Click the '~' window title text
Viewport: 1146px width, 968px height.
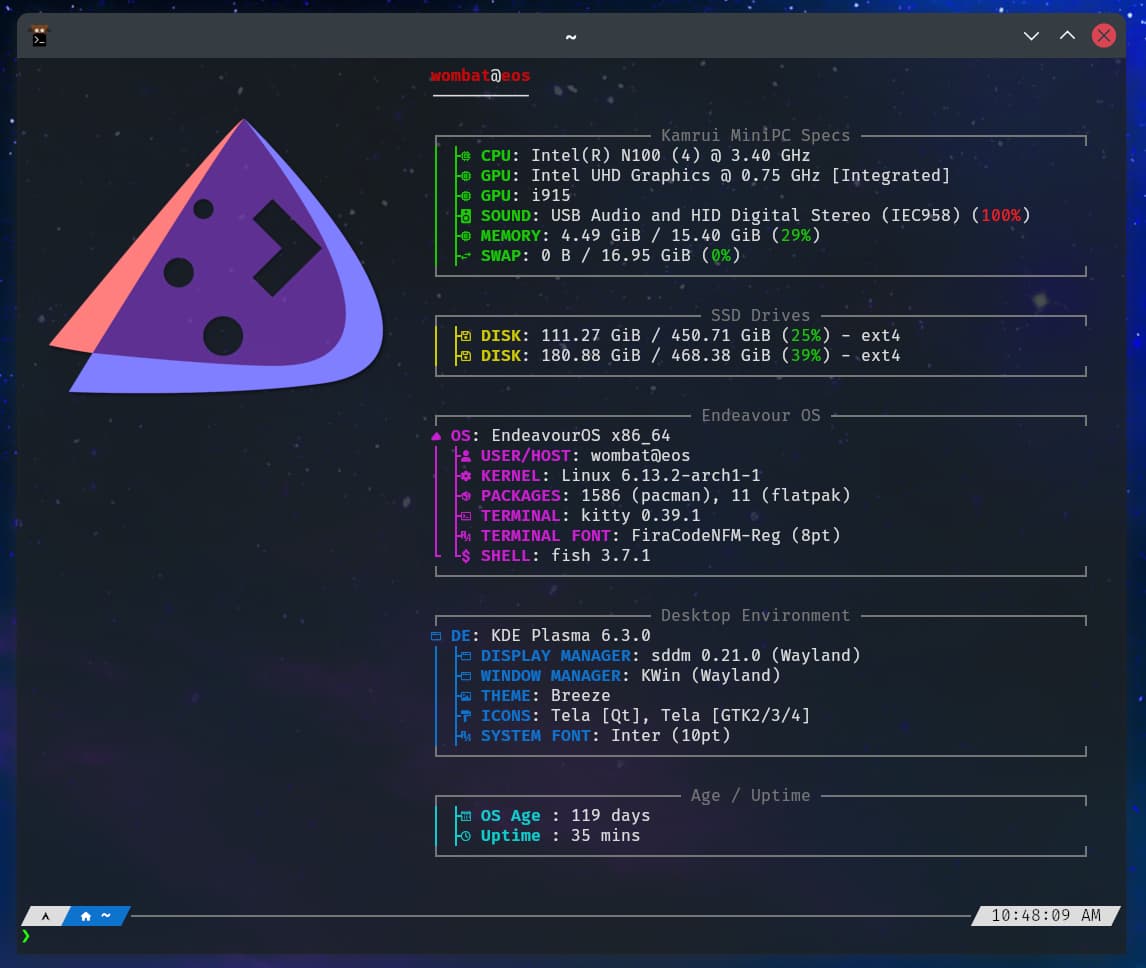click(x=571, y=37)
